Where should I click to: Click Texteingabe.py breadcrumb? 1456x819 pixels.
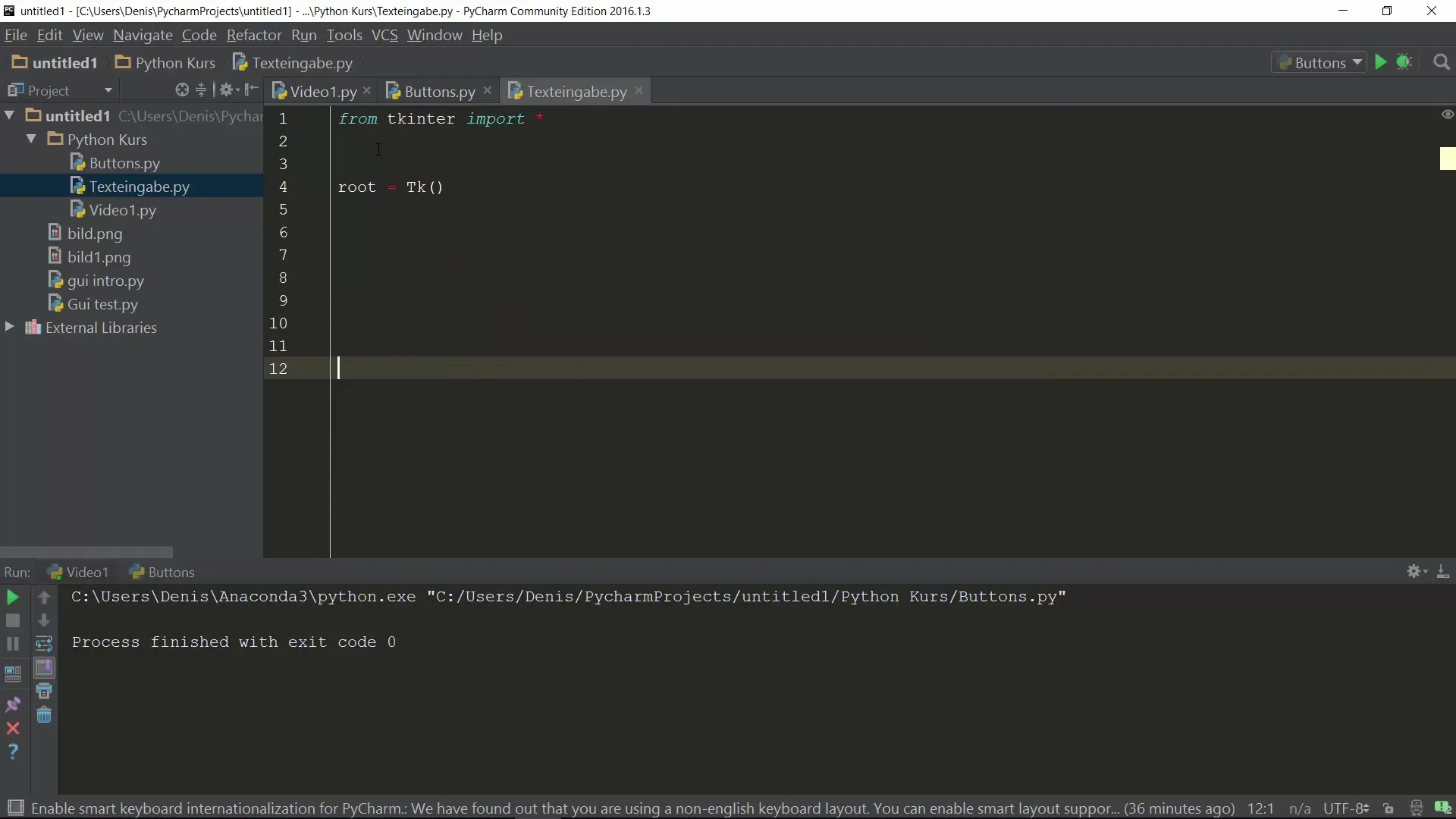coord(293,63)
